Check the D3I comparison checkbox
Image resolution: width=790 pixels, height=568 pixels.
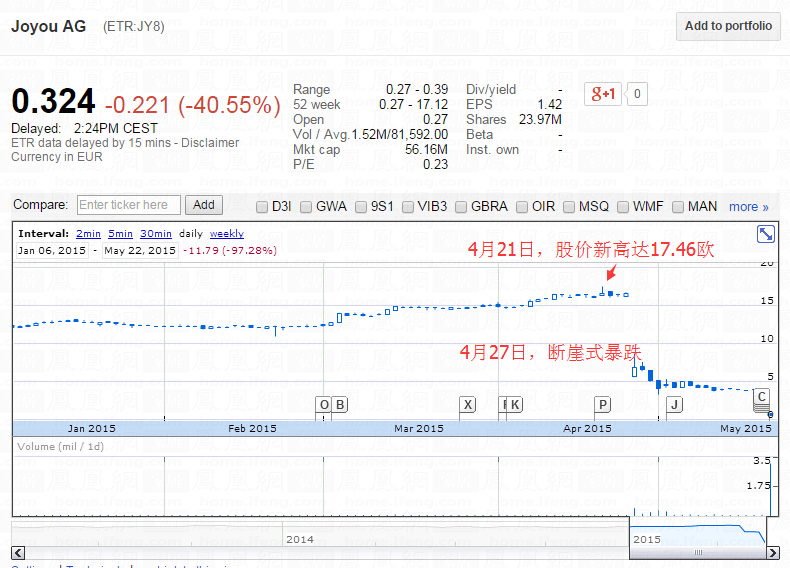point(262,207)
